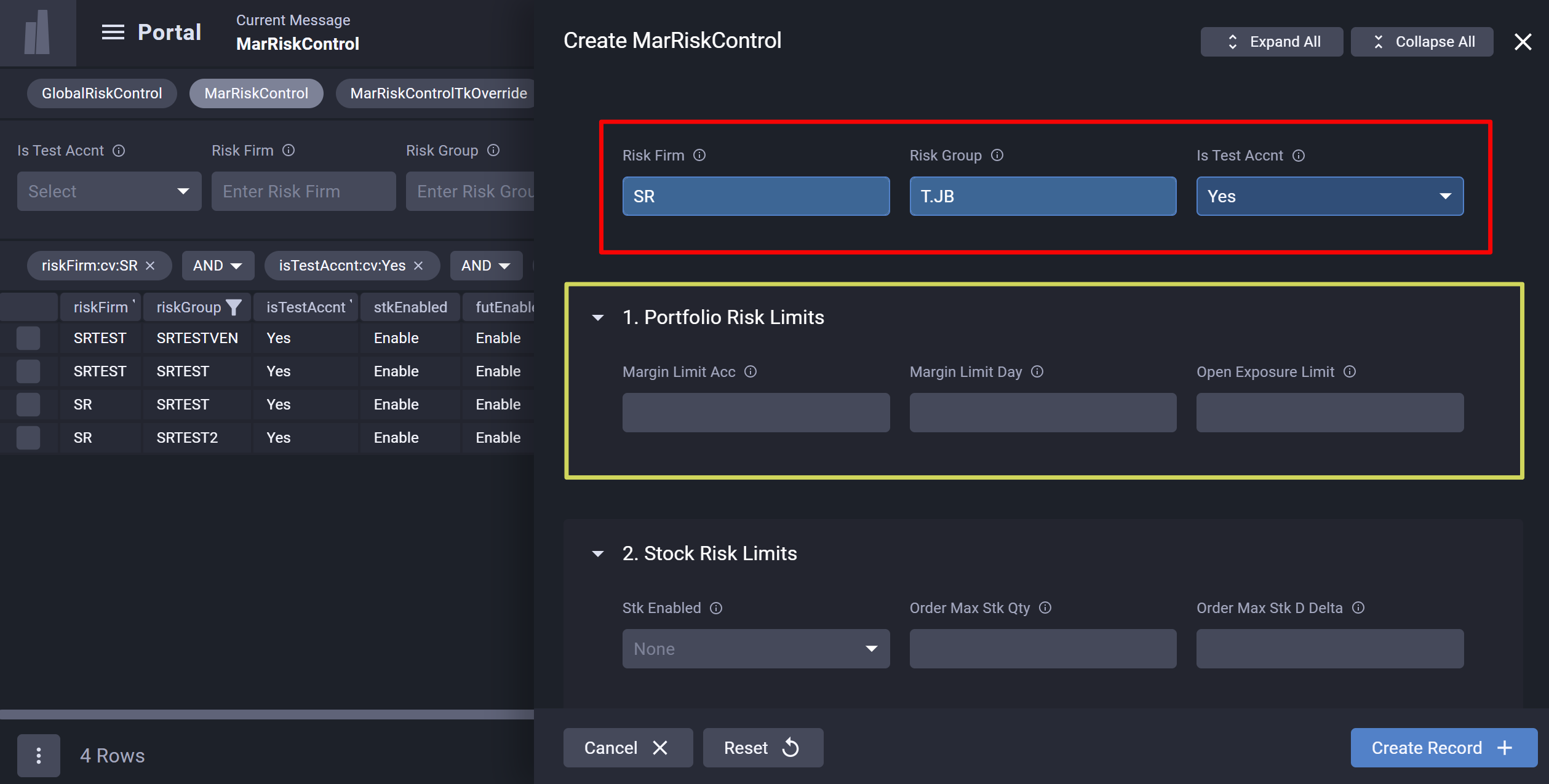Switch to the GlobalRiskControl tab

click(x=102, y=93)
